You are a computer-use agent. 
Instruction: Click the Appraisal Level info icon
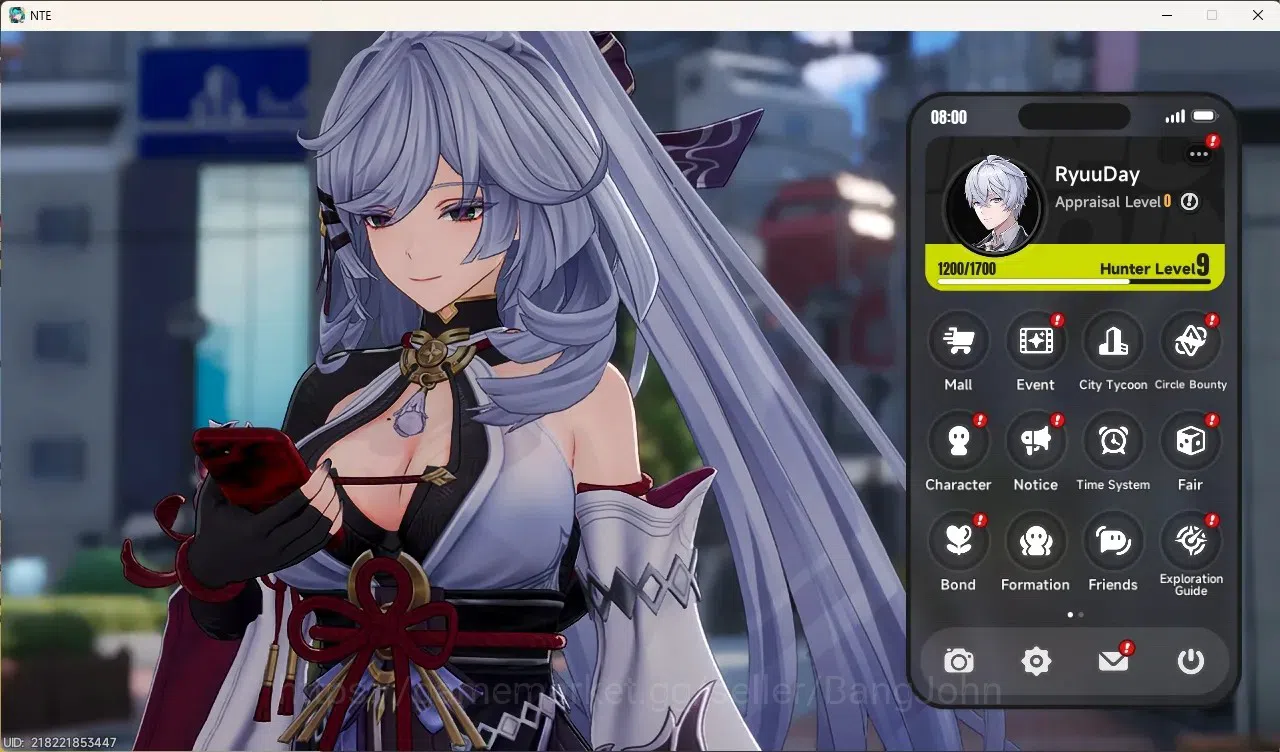(1189, 202)
